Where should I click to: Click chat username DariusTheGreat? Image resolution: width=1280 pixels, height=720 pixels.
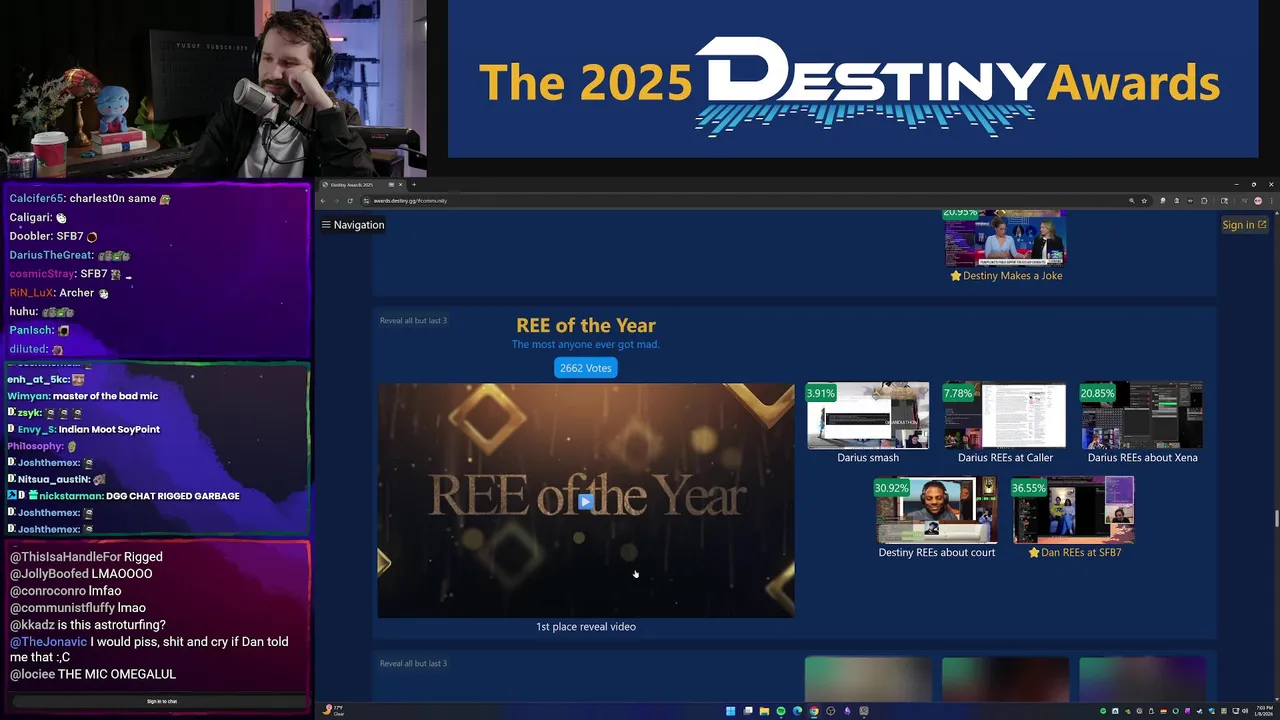tap(51, 255)
